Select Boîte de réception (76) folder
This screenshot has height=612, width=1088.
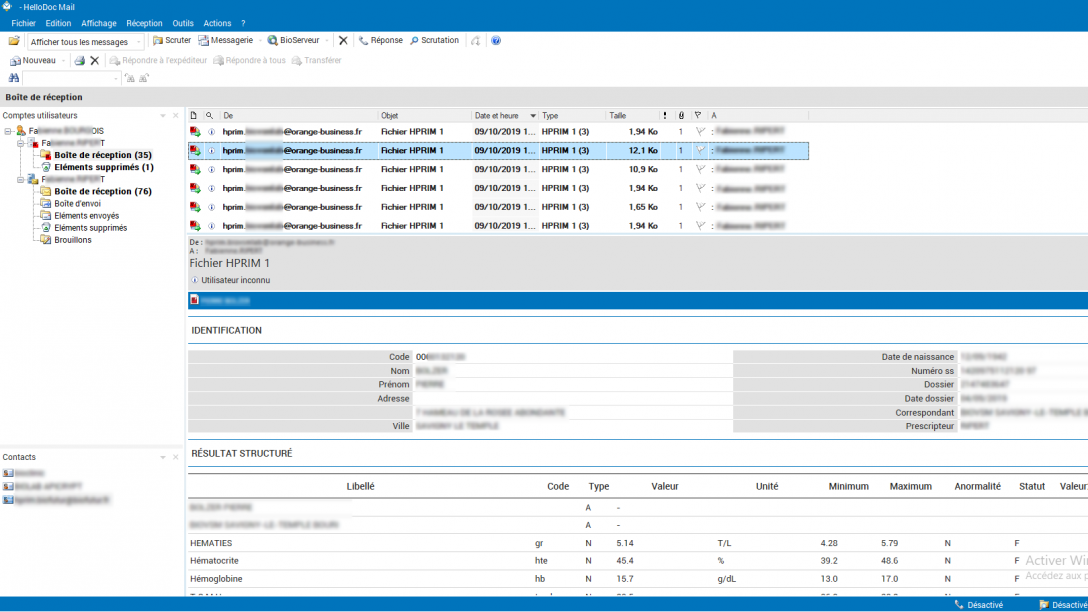pos(102,191)
